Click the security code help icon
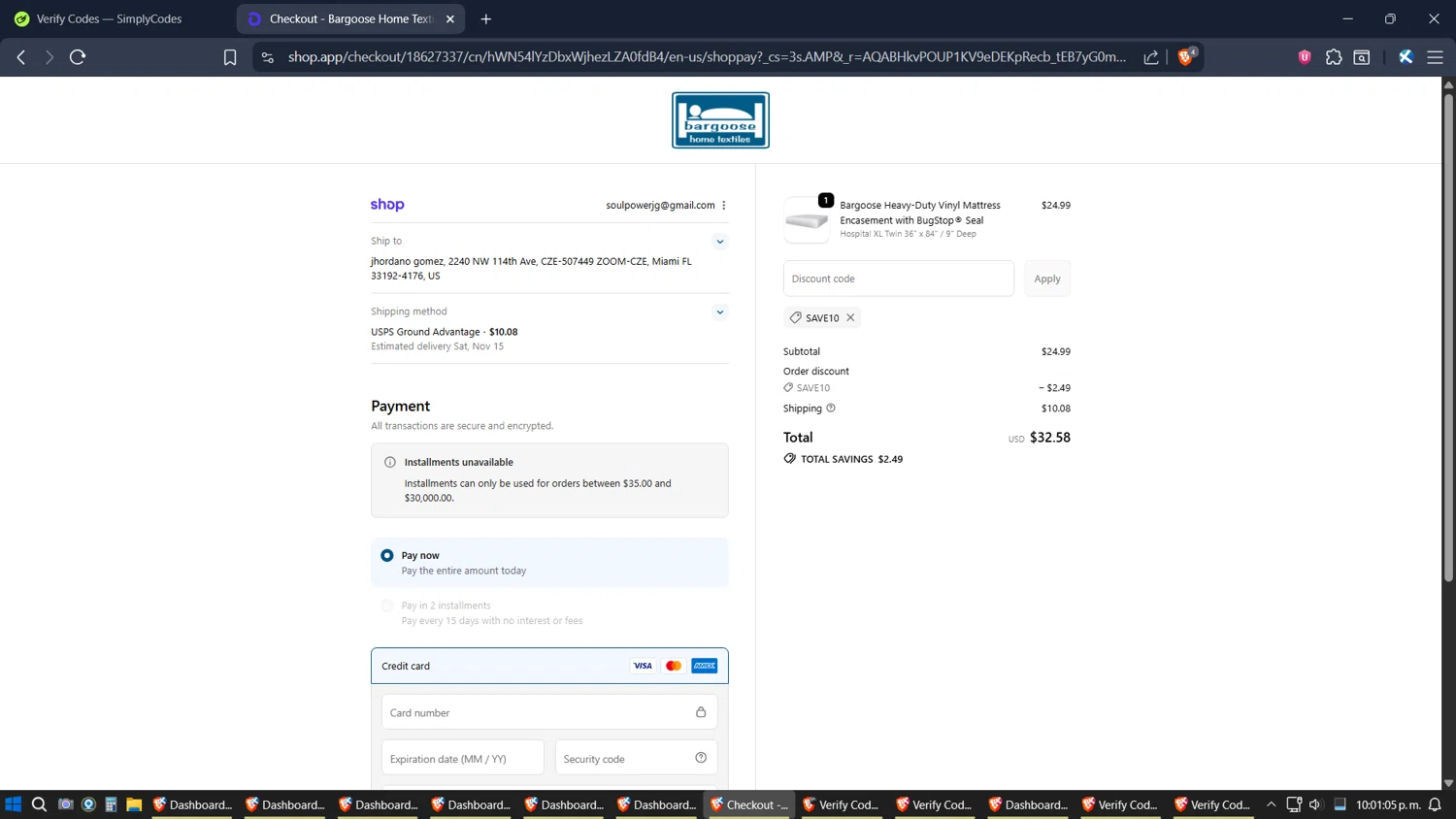1456x819 pixels. (701, 758)
